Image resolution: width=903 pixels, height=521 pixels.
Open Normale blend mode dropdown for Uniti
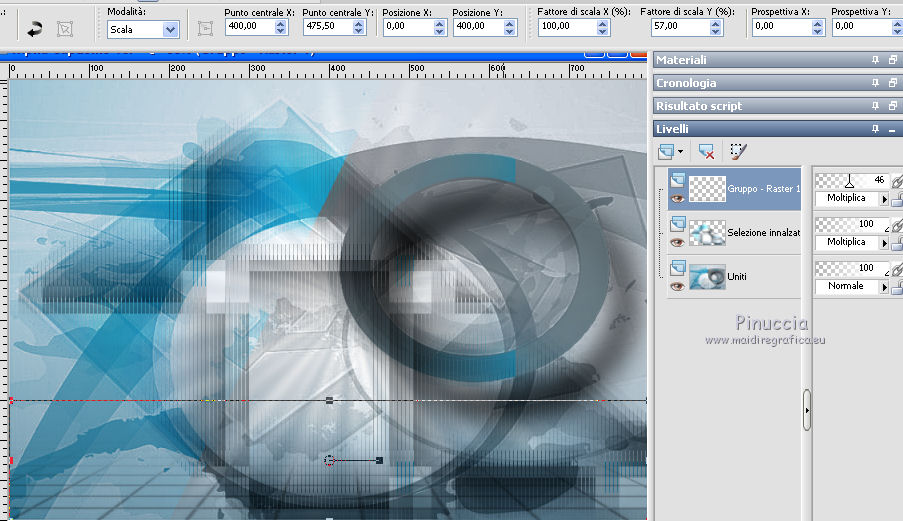click(x=852, y=286)
